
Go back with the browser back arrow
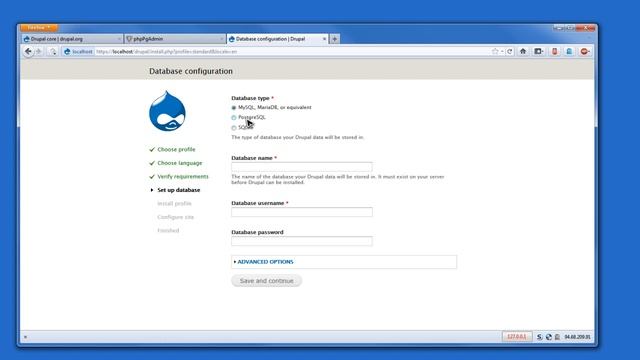point(28,51)
